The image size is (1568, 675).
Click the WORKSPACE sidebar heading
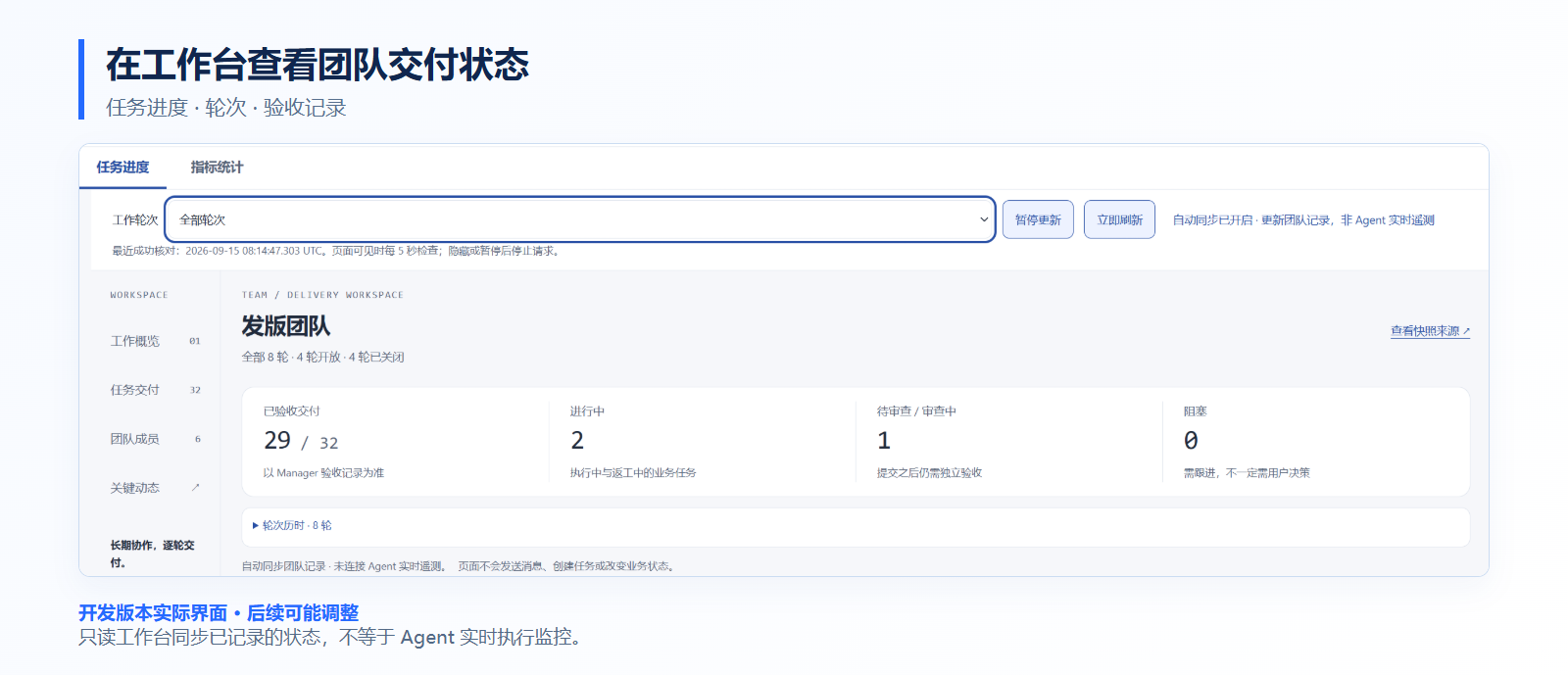(x=139, y=295)
